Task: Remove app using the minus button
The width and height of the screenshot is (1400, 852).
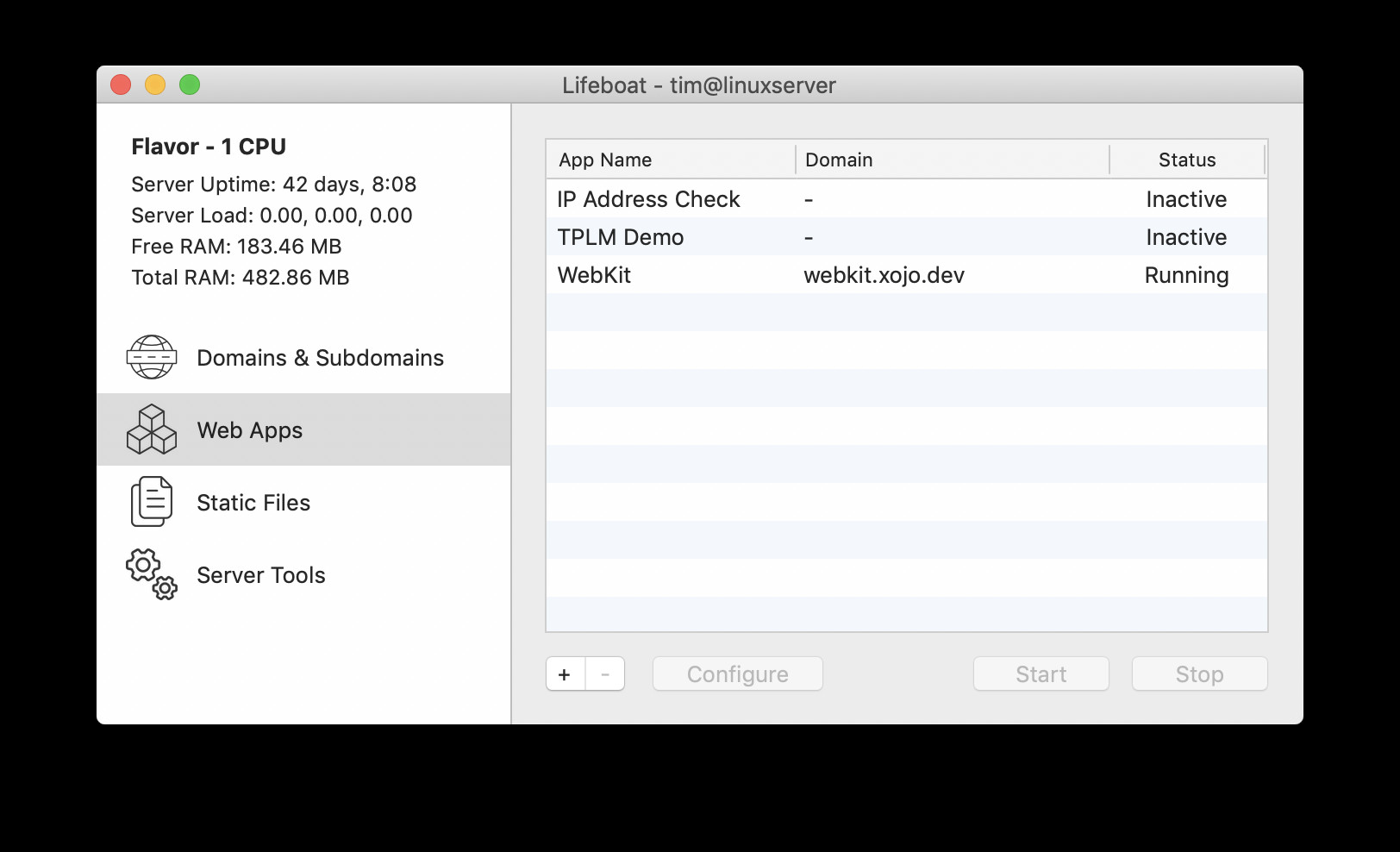Action: pos(605,674)
